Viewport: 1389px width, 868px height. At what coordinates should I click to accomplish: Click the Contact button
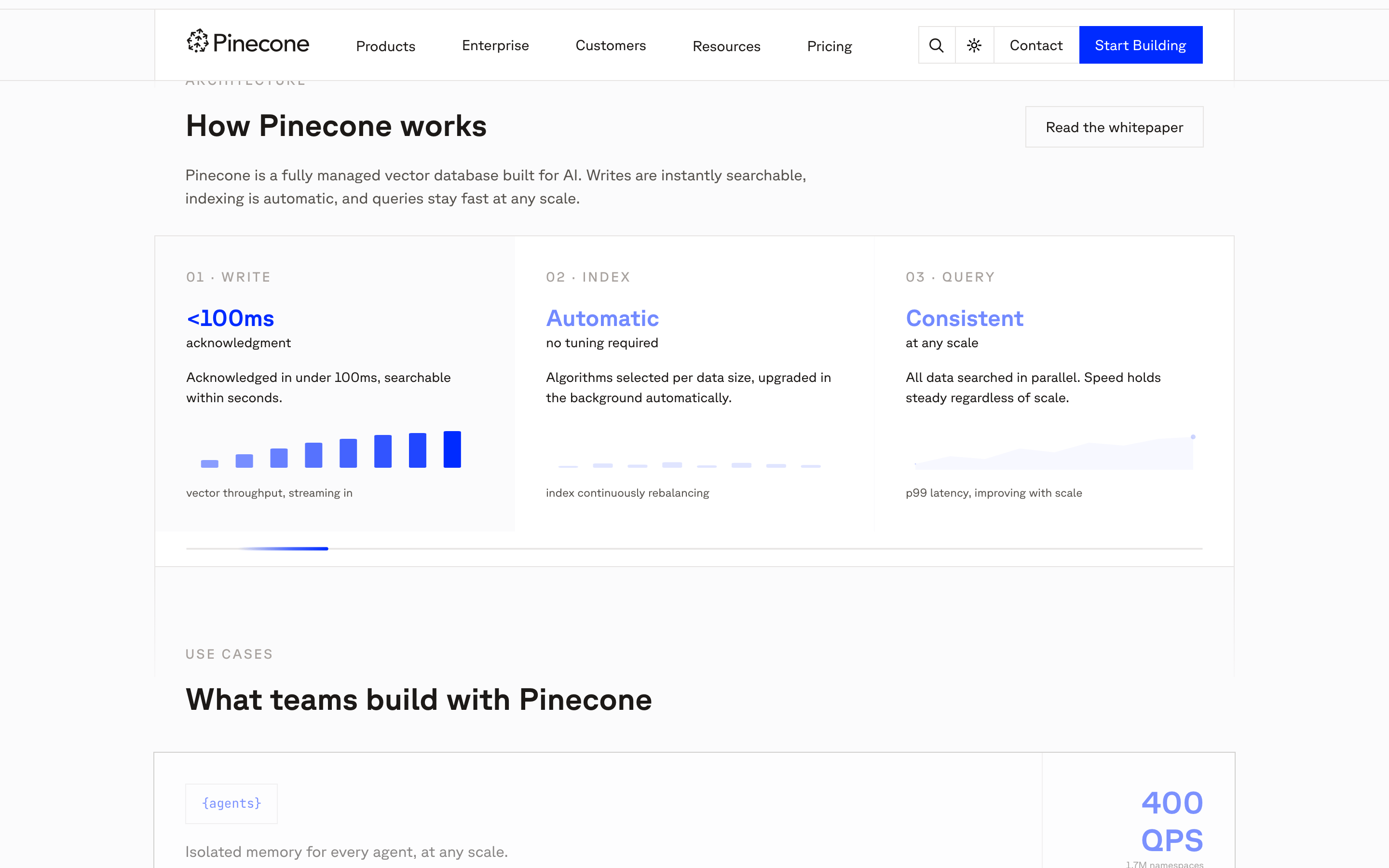point(1036,45)
